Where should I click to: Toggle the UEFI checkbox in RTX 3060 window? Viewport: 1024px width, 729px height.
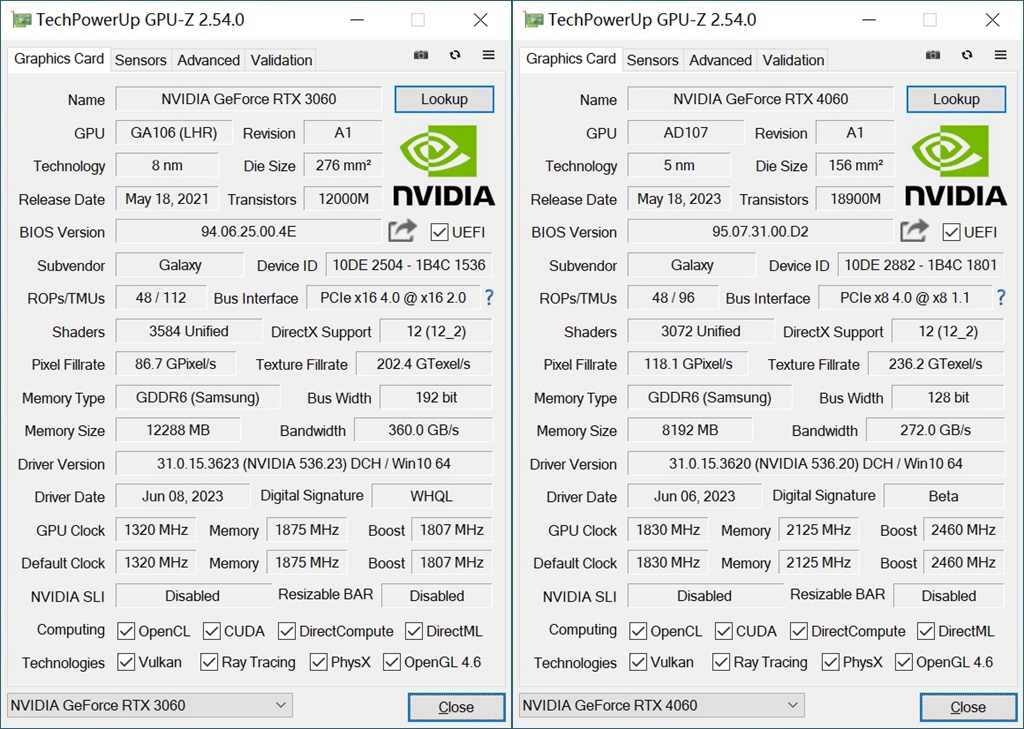(440, 232)
